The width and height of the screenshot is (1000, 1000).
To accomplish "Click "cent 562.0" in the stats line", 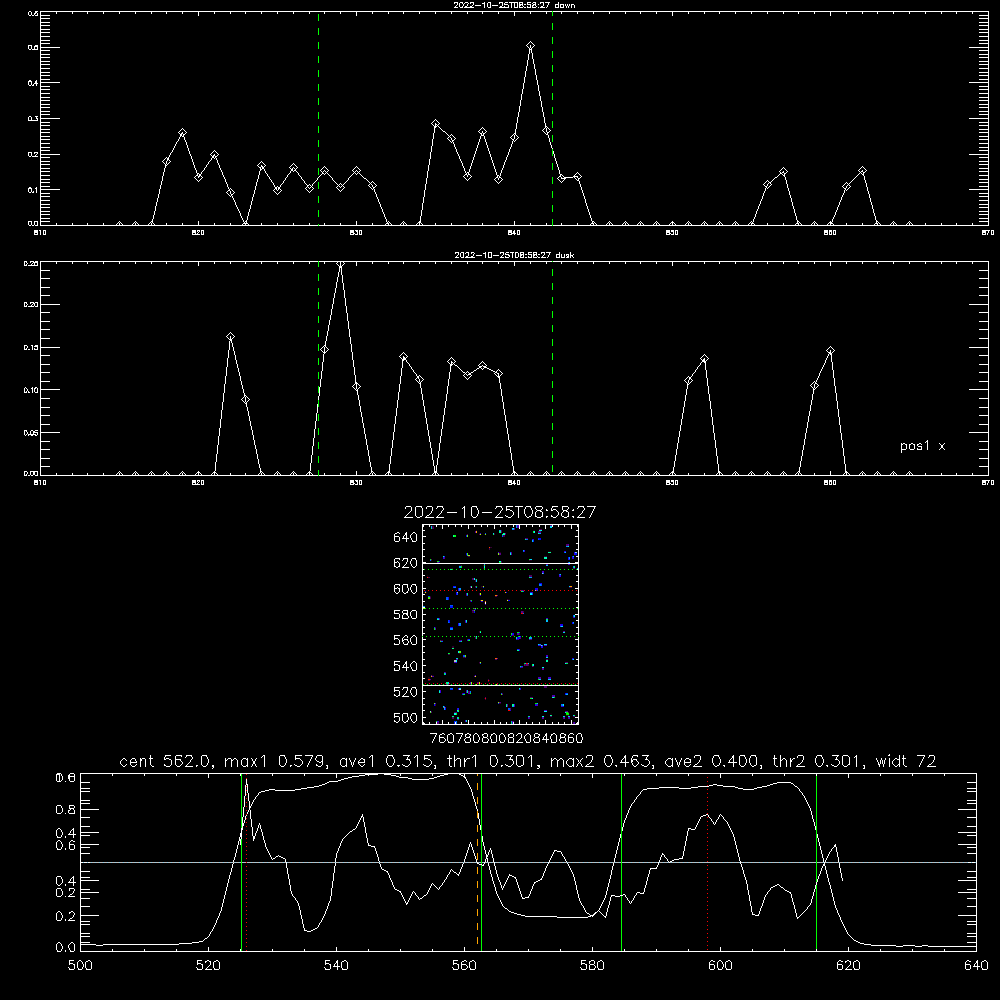I will point(165,761).
